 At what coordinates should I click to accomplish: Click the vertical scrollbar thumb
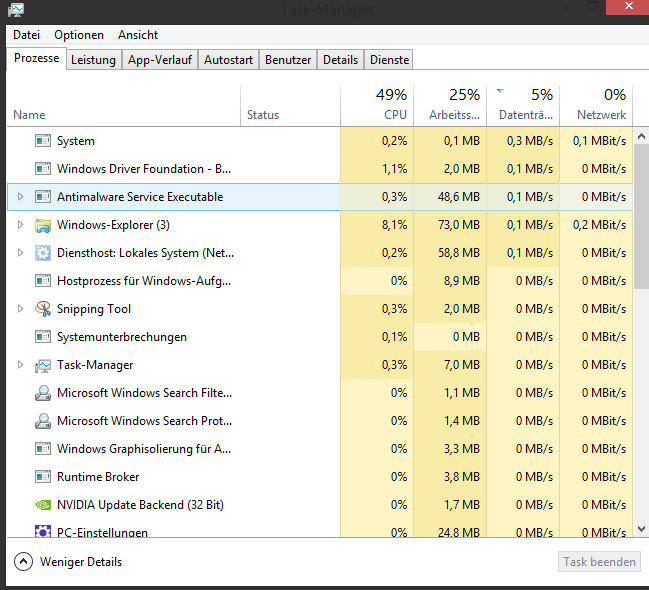pyautogui.click(x=642, y=216)
